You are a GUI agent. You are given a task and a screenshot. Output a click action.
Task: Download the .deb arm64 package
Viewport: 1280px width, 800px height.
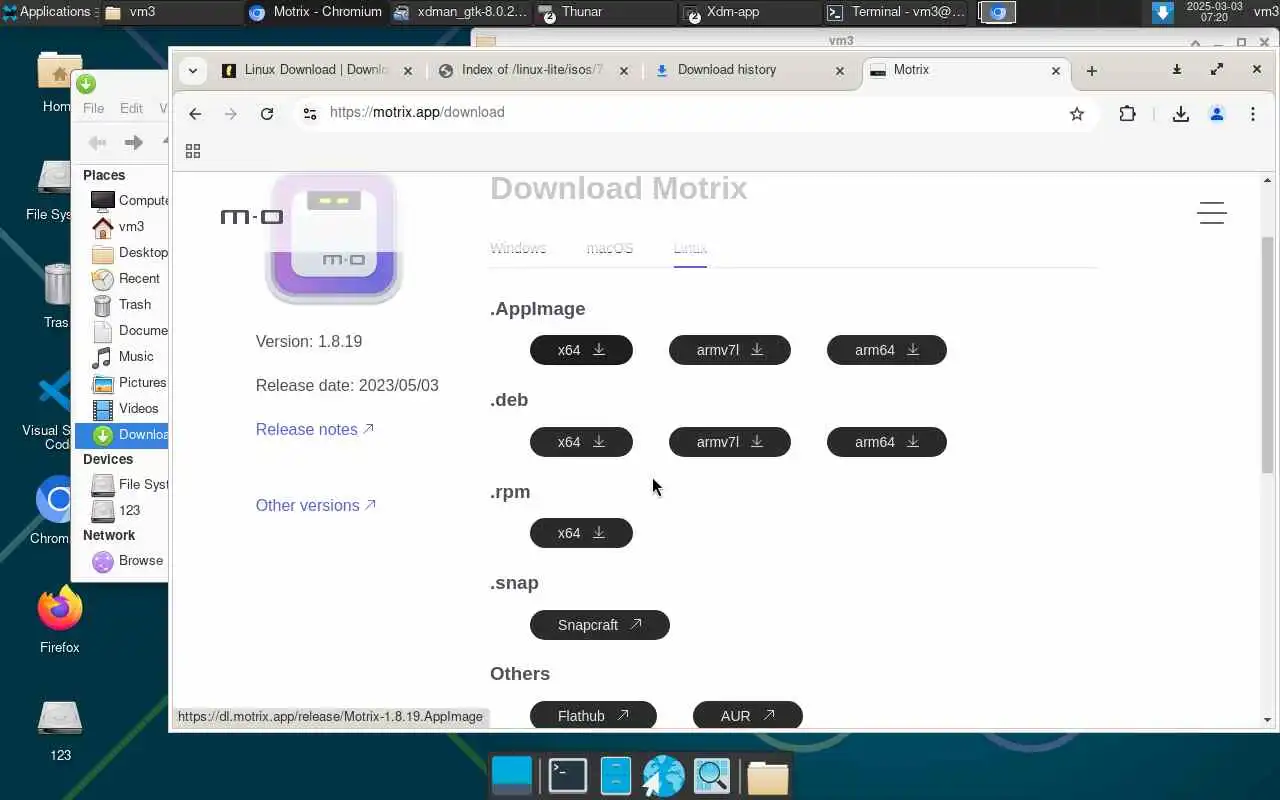click(886, 442)
